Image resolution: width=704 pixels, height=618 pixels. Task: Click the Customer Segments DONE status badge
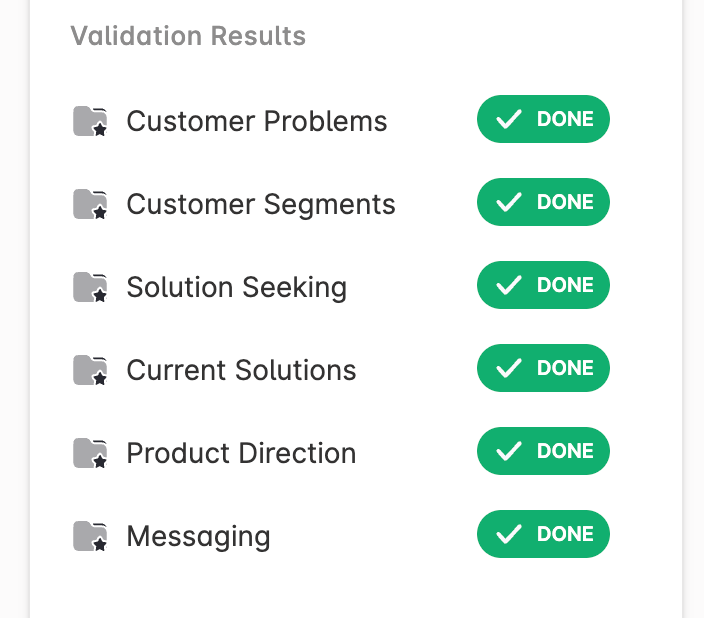point(543,203)
